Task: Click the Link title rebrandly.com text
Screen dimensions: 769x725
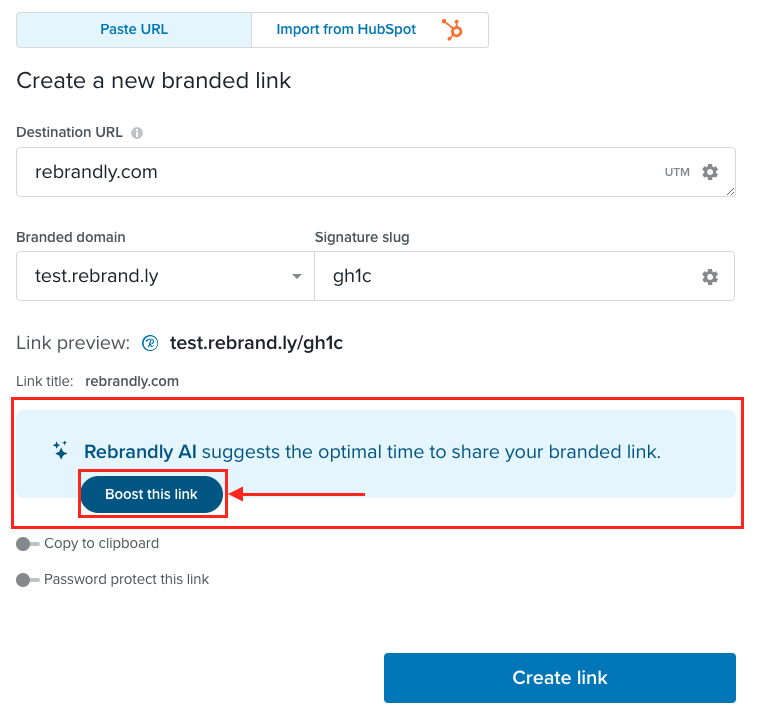Action: coord(132,381)
